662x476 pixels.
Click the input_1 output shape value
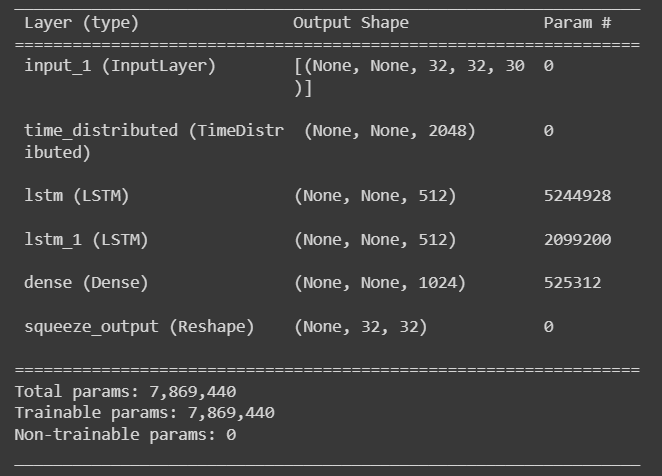pos(408,66)
